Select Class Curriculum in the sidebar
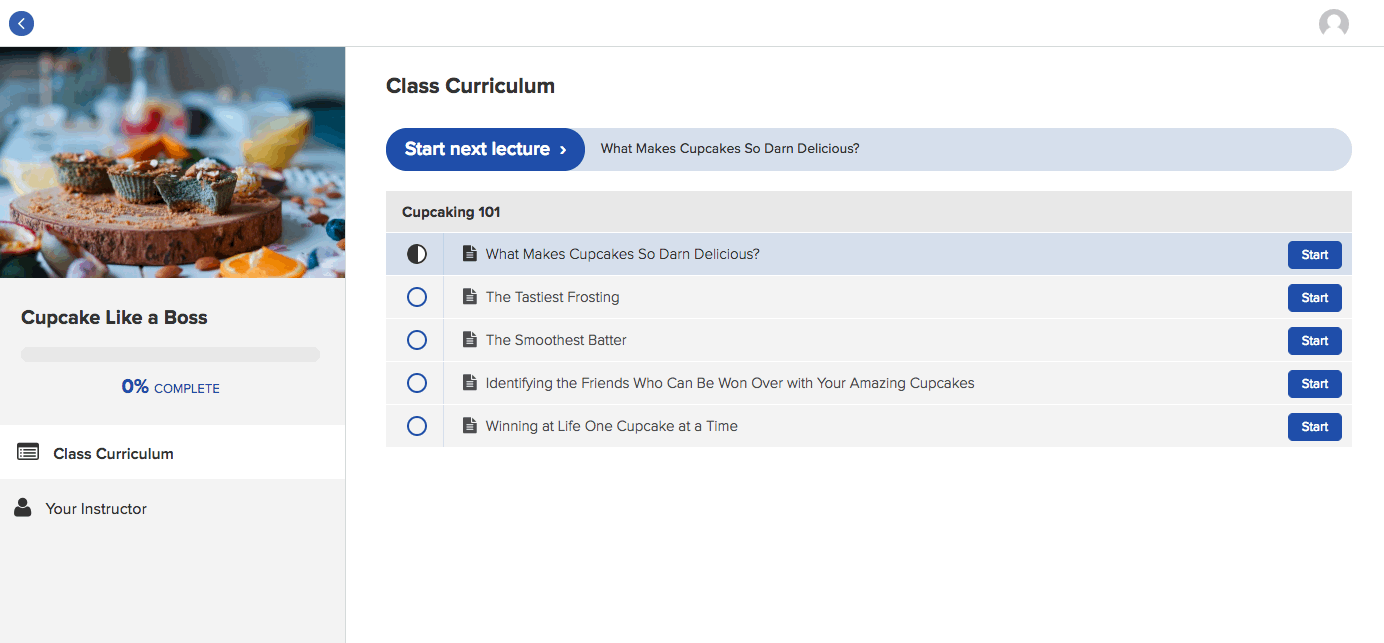 pos(172,452)
